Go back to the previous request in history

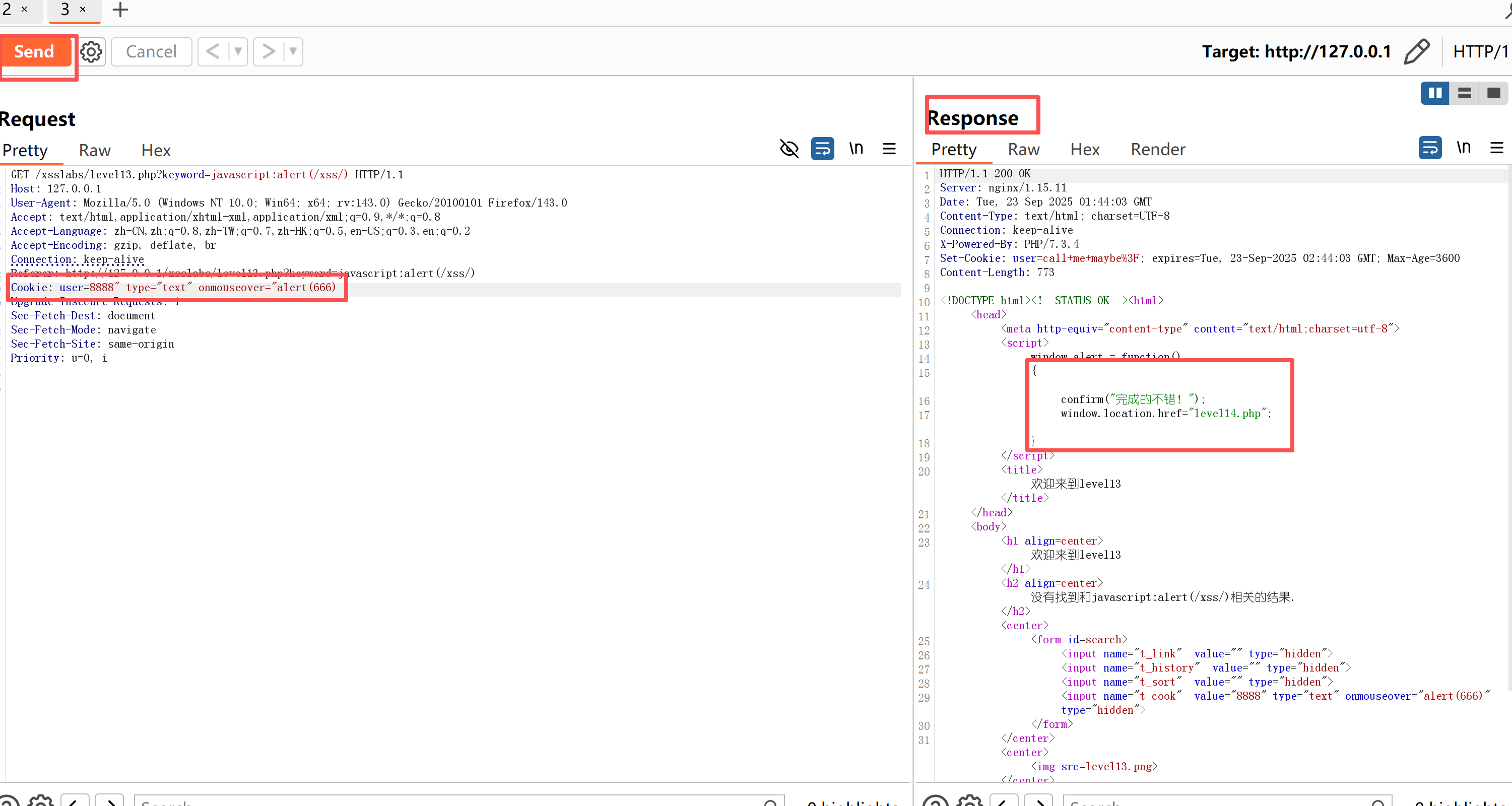point(213,52)
